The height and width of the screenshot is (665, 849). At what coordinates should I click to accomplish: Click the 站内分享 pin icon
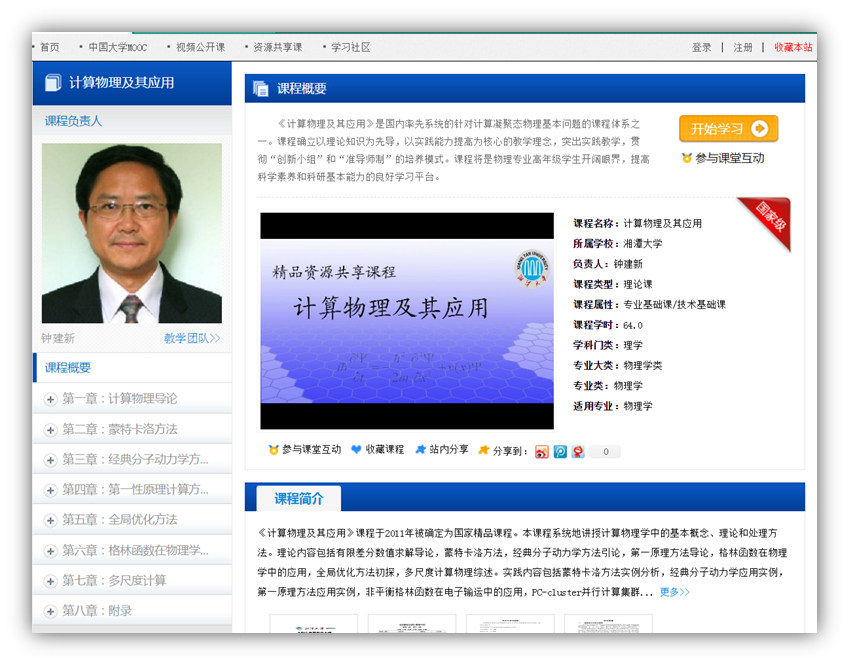(x=420, y=450)
